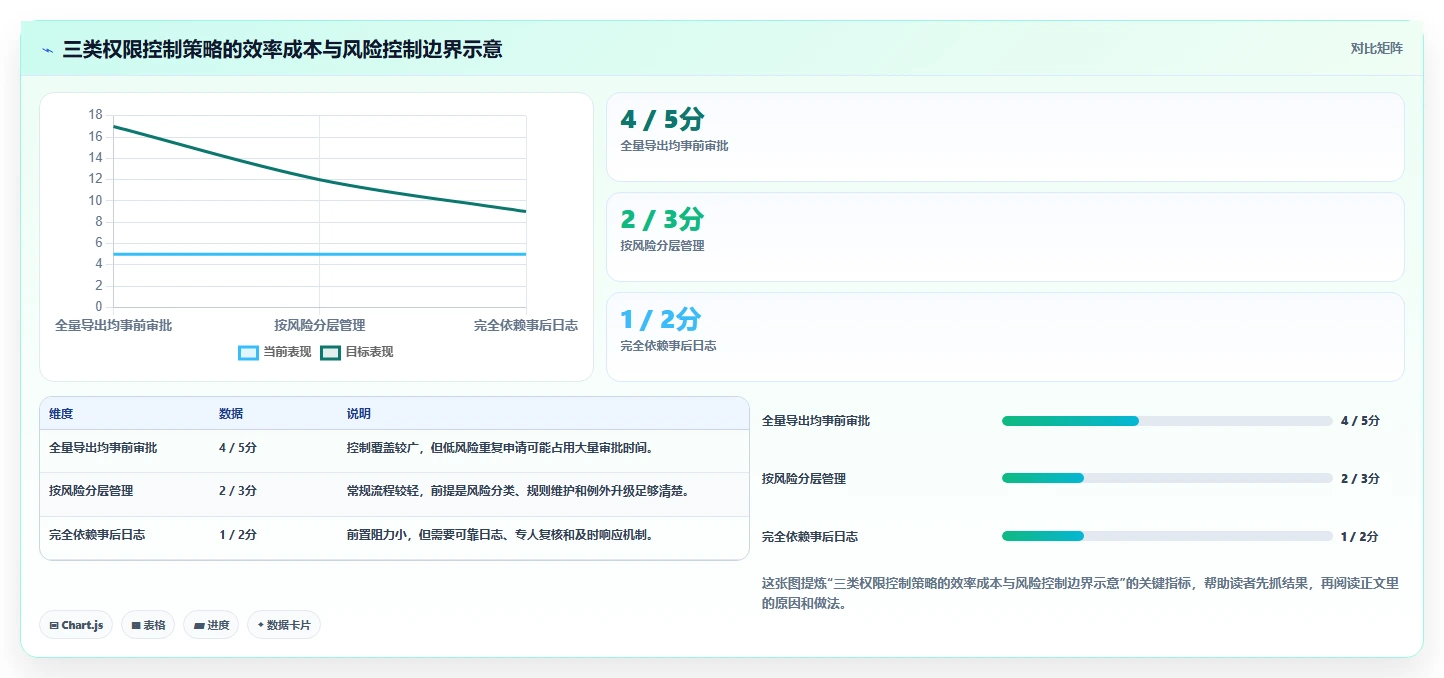This screenshot has width=1444, height=678.
Task: Click progress label 完全依赖事后日志
Action: click(810, 537)
